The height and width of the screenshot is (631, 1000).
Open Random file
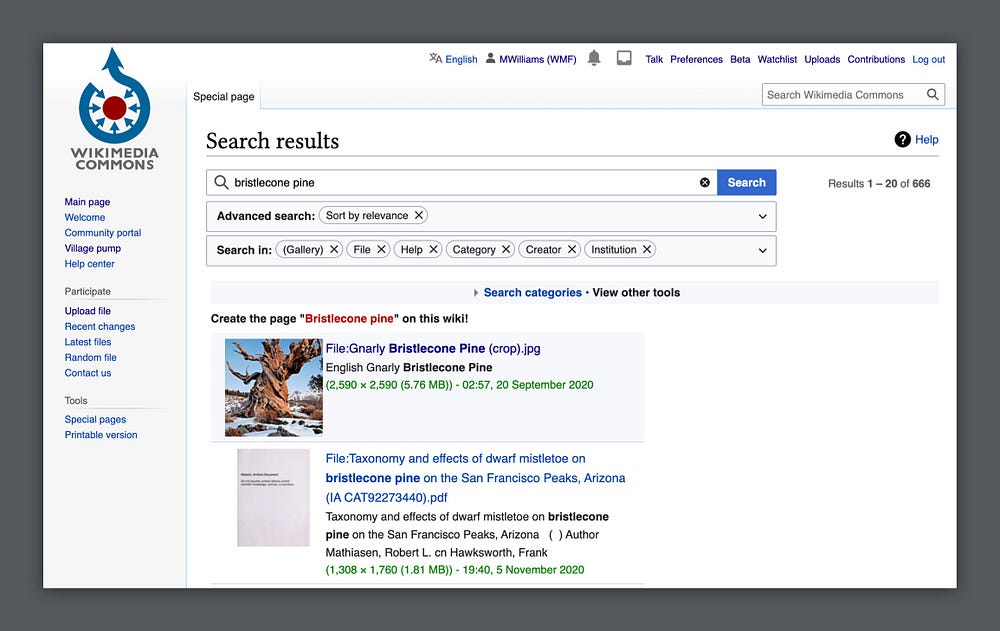click(91, 357)
